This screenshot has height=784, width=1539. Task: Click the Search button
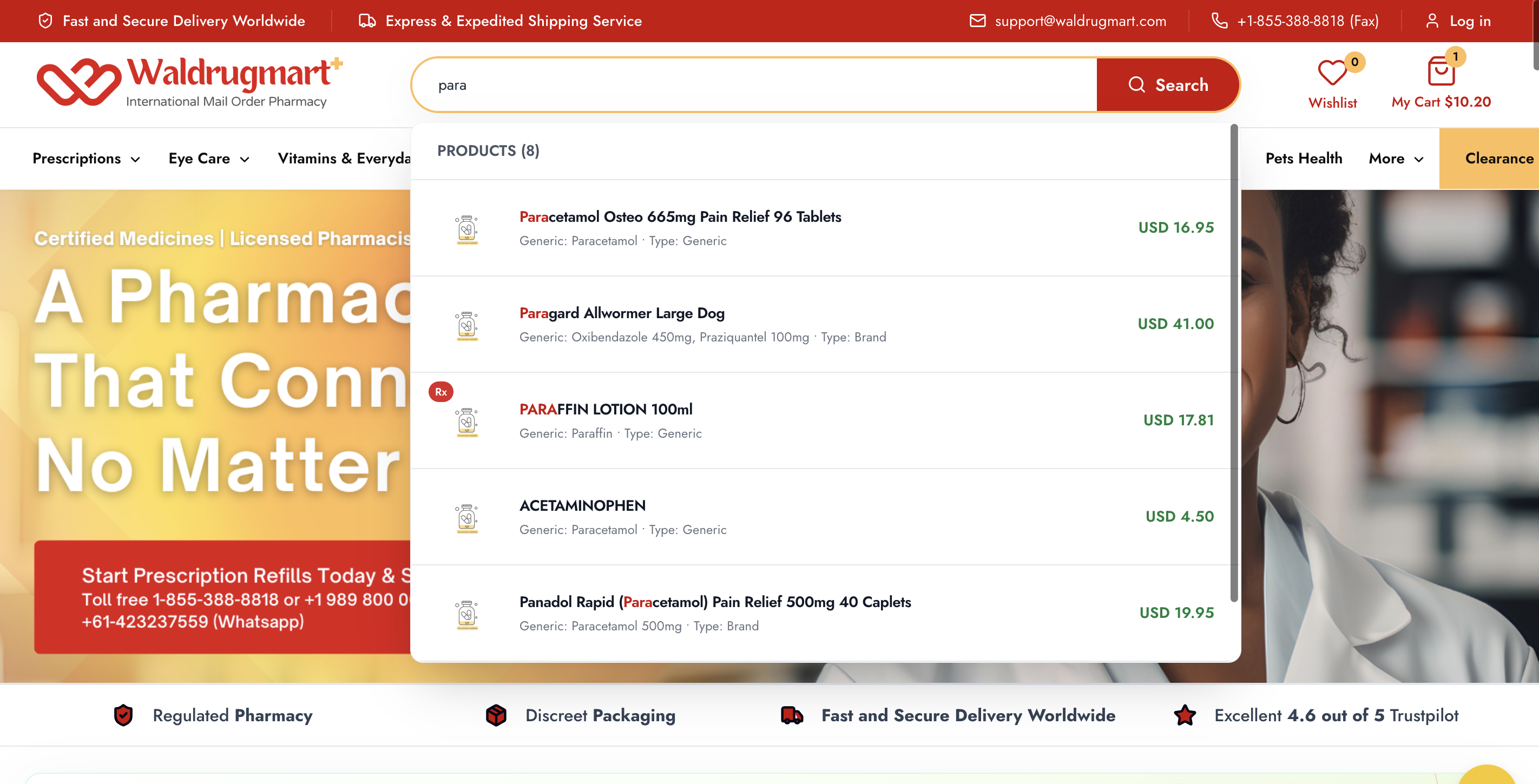tap(1167, 85)
